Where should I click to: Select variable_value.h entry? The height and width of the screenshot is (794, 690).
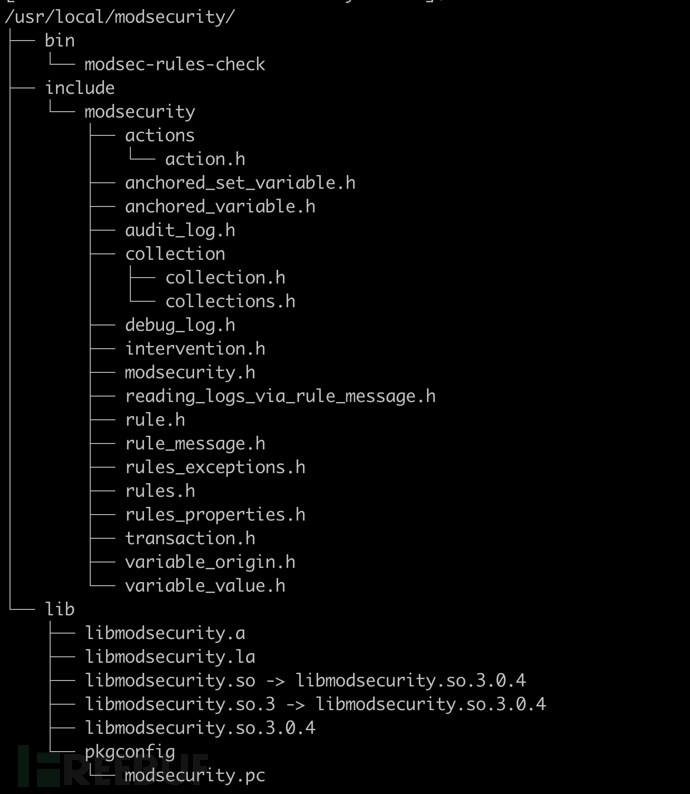pyautogui.click(x=205, y=586)
